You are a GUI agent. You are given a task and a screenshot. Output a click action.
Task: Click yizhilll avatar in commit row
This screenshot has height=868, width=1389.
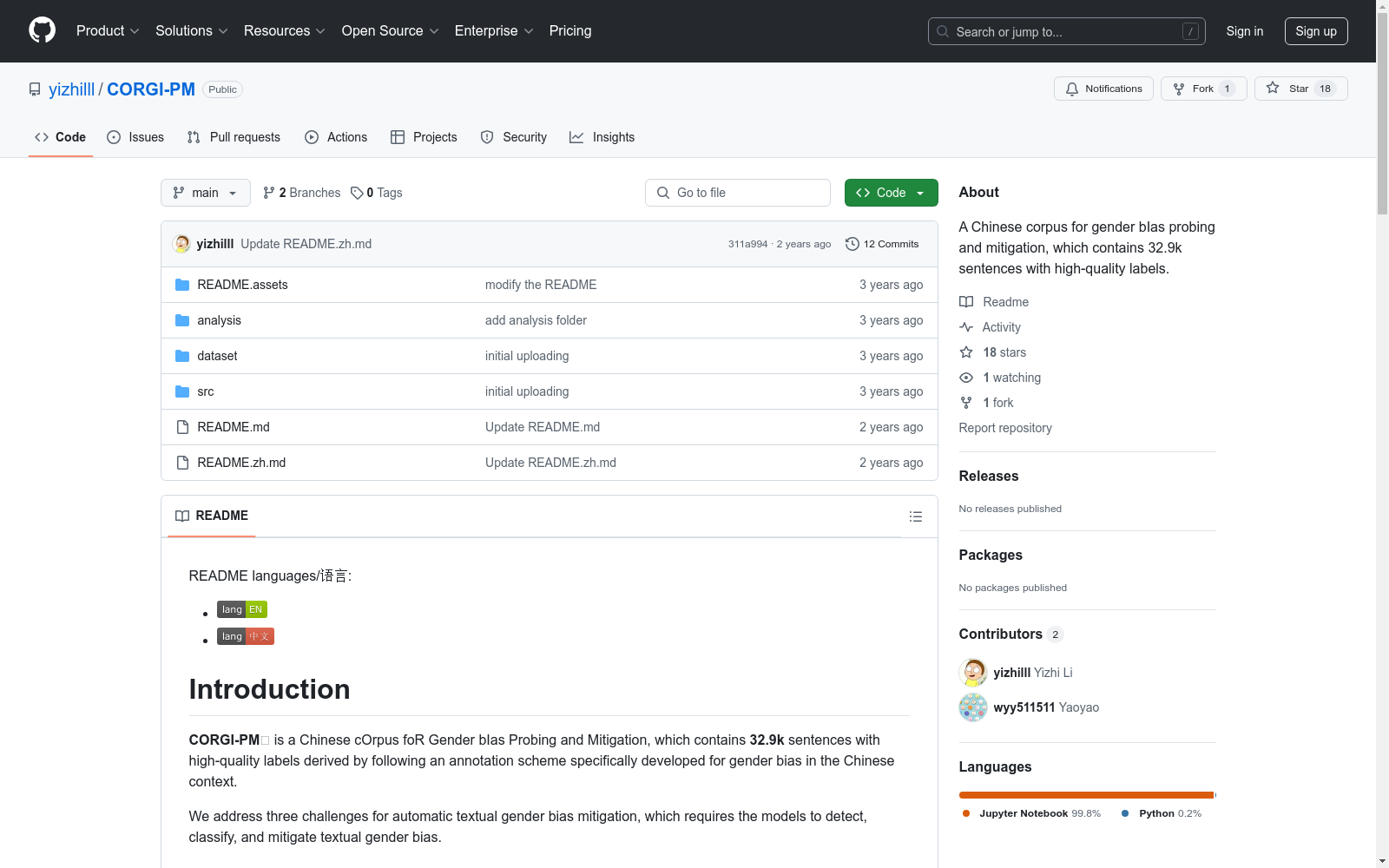pos(181,244)
